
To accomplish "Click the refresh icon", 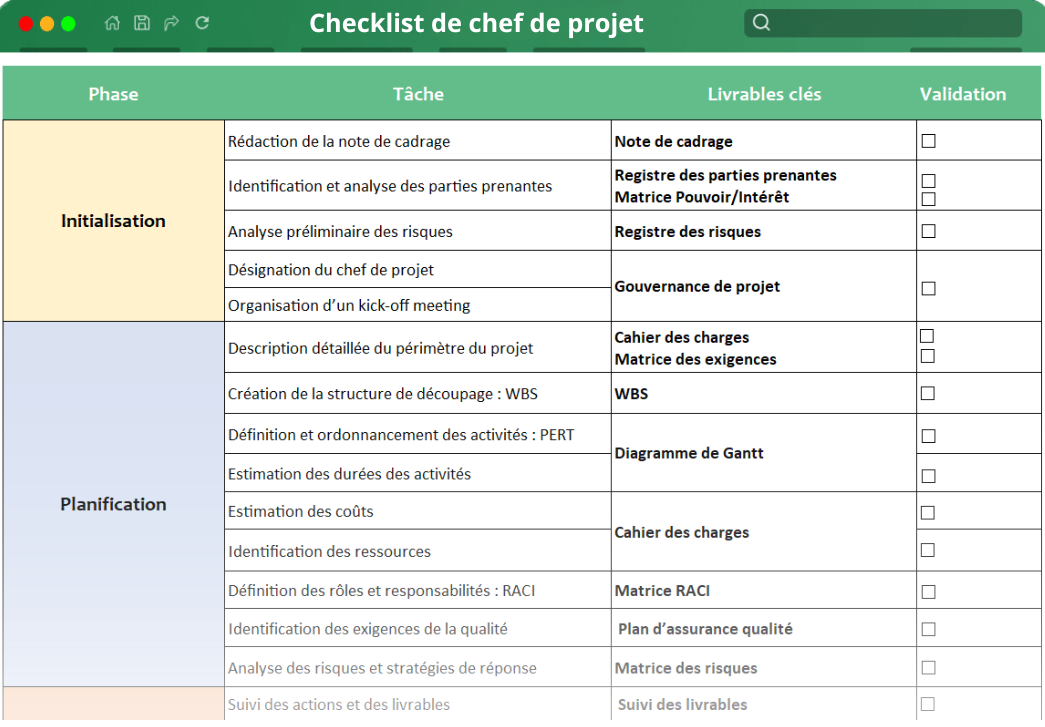I will tap(202, 23).
